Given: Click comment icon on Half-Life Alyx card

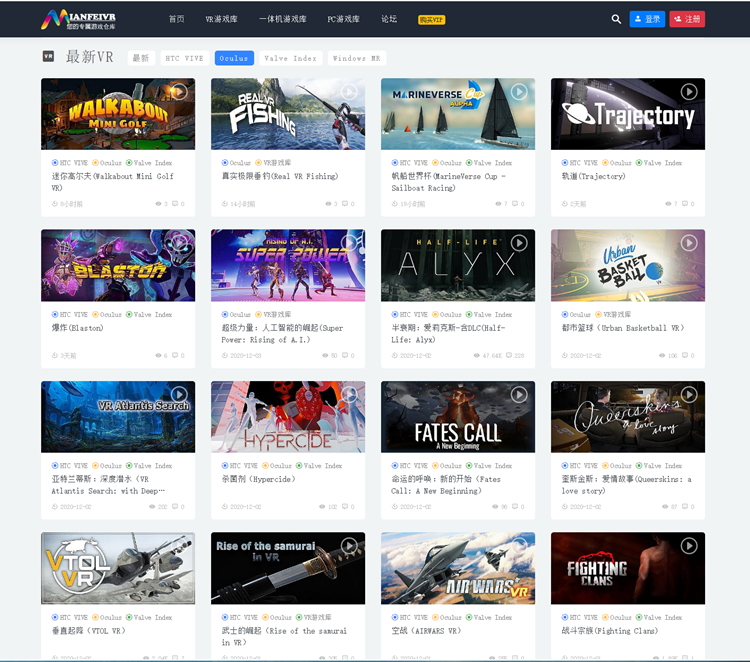Looking at the screenshot, I should click(x=509, y=355).
